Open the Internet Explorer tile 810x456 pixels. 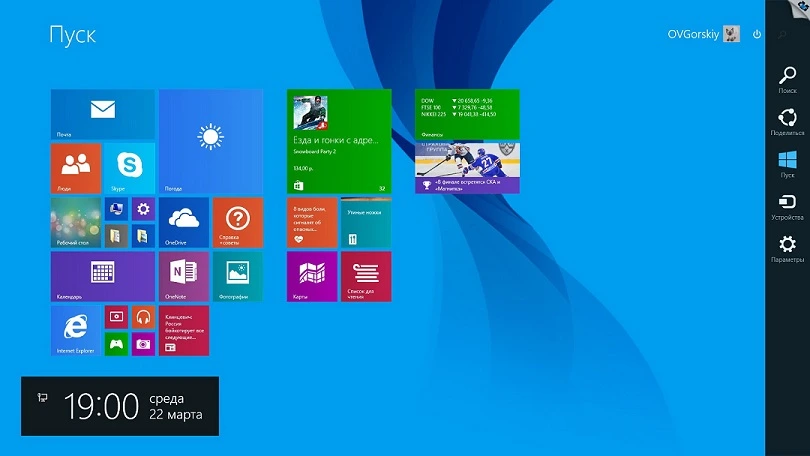tap(76, 331)
